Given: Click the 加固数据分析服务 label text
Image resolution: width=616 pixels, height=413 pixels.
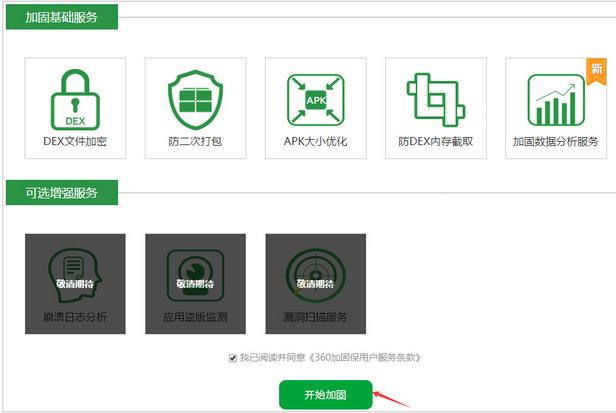Looking at the screenshot, I should click(556, 141).
